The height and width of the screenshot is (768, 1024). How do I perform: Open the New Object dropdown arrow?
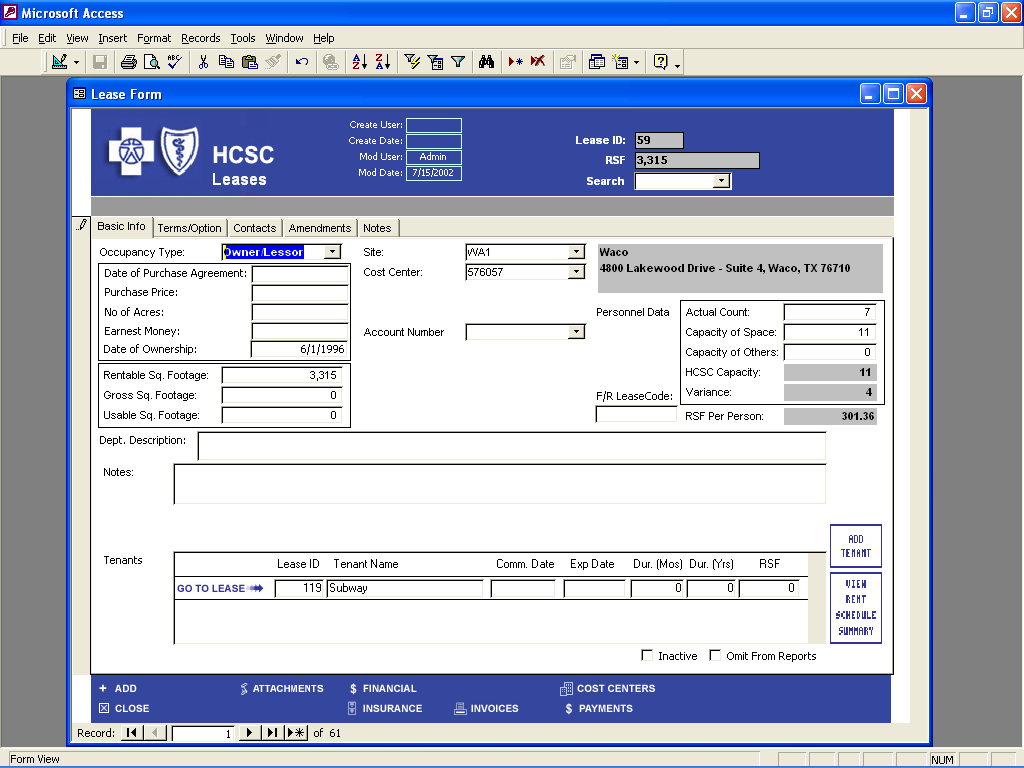(x=636, y=62)
